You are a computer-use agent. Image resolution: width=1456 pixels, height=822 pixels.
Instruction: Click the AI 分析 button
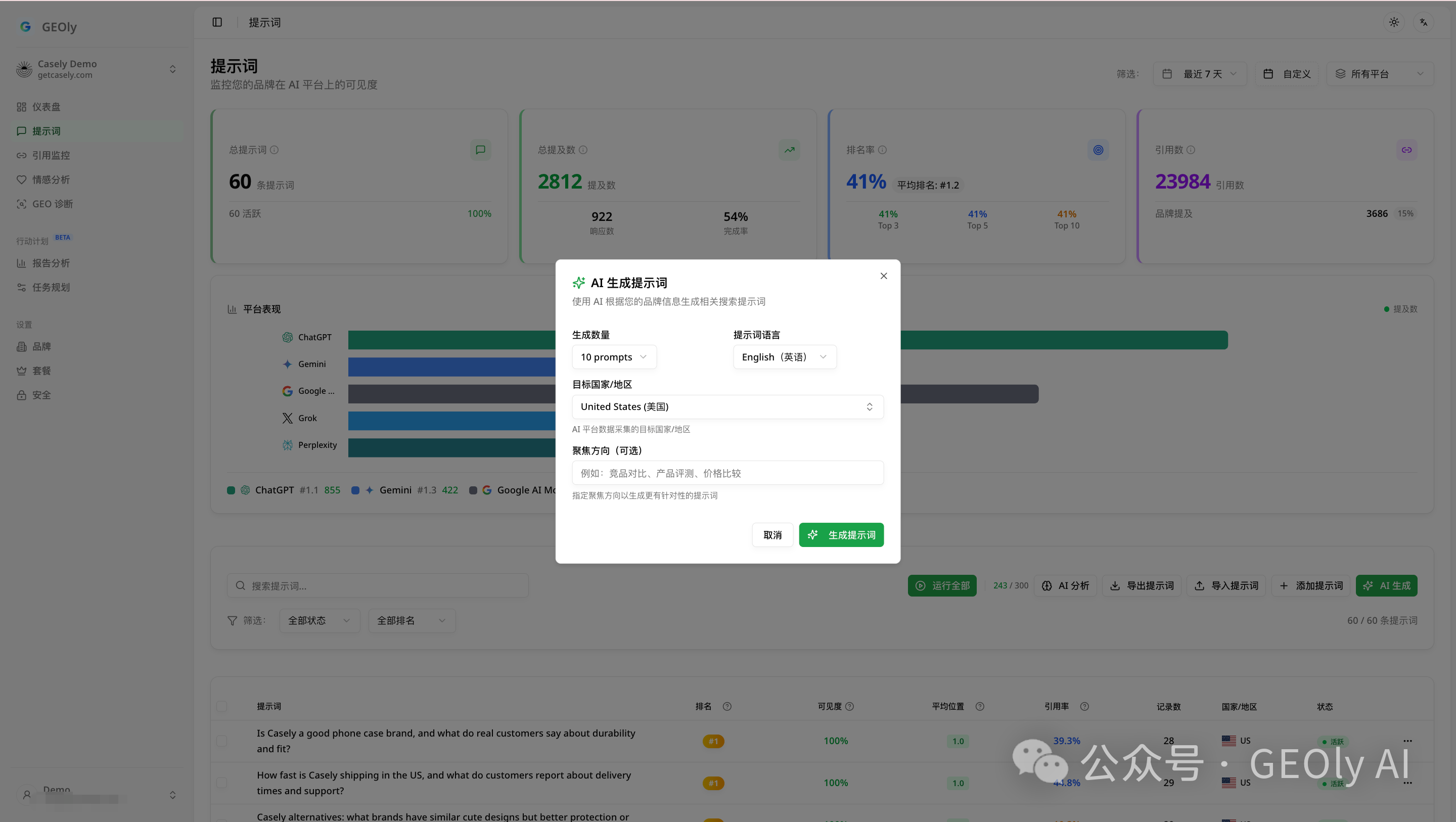(1065, 586)
